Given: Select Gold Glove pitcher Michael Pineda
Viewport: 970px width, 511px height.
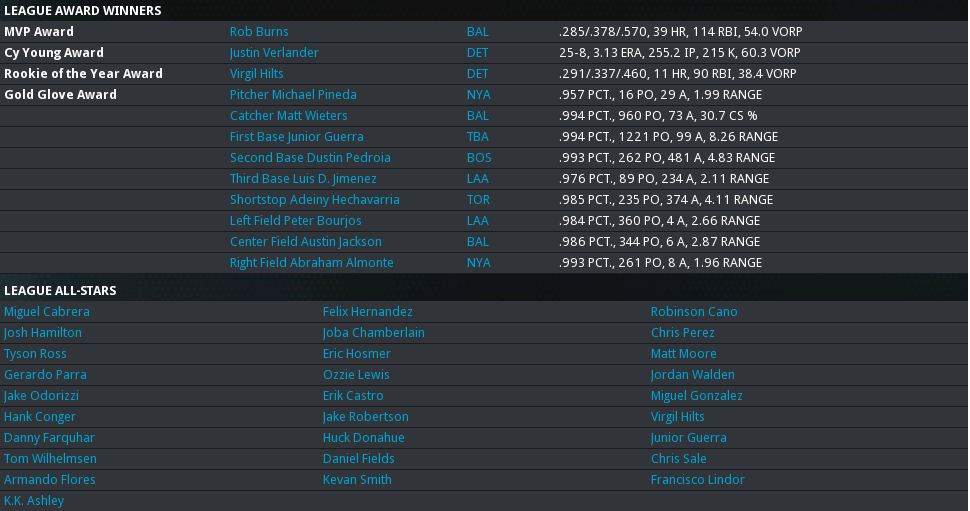Looking at the screenshot, I should tap(293, 95).
